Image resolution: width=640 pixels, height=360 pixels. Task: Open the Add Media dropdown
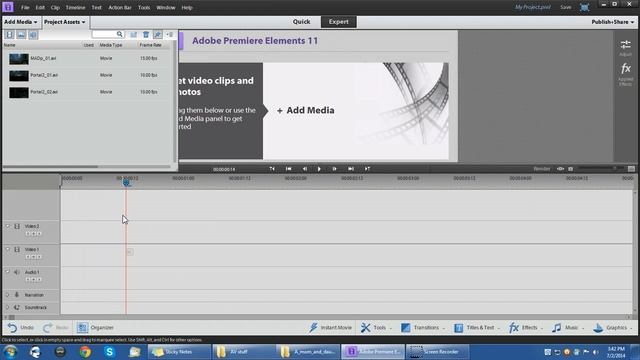[21, 22]
